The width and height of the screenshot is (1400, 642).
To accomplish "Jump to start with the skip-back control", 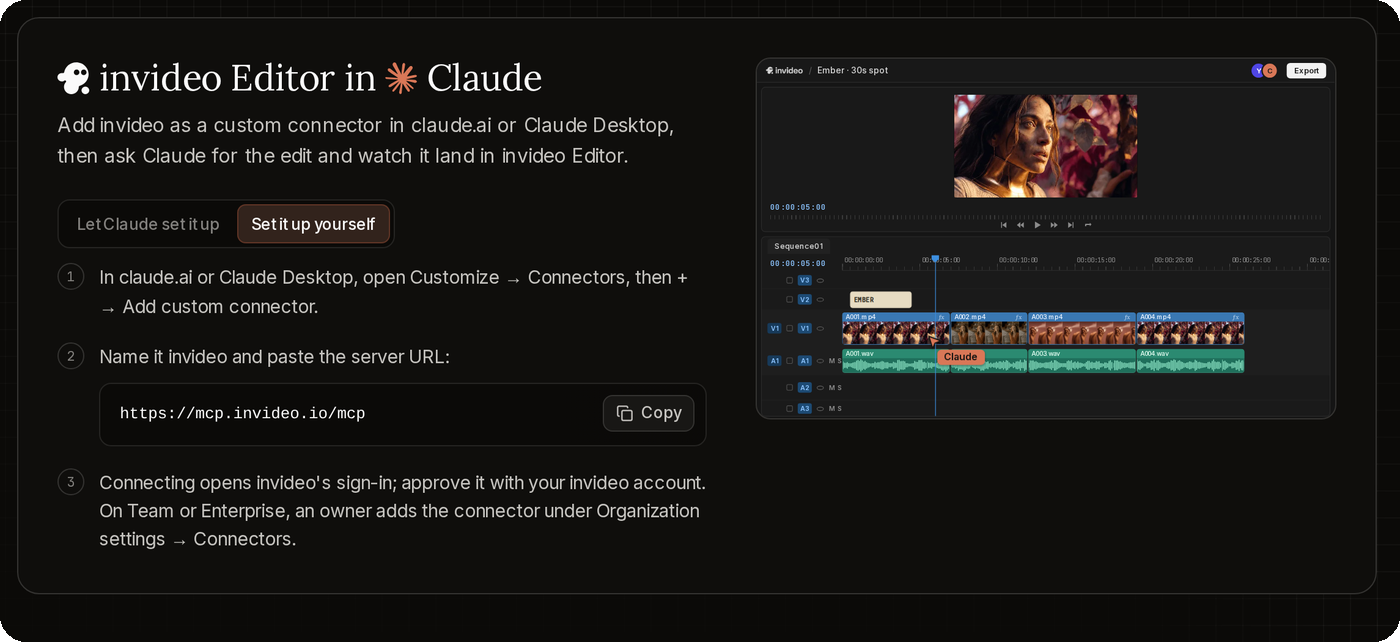I will (1004, 225).
